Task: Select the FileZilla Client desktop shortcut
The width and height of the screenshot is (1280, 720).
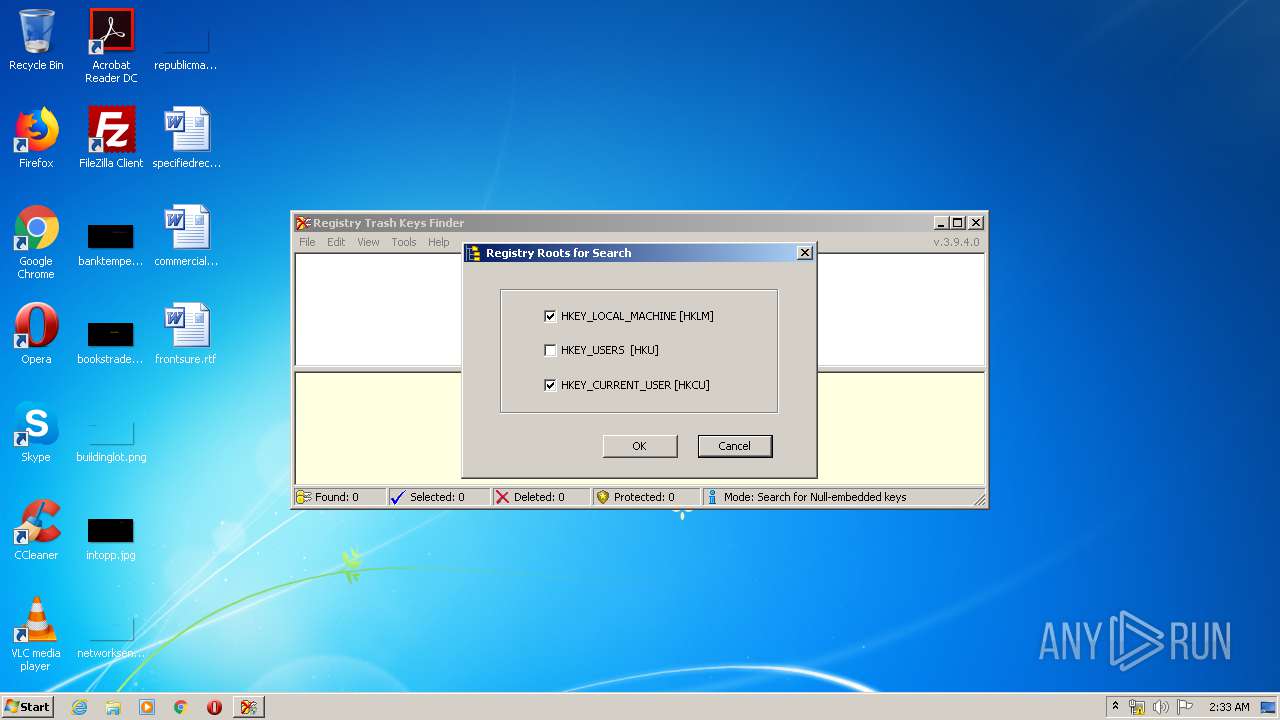Action: pos(111,138)
